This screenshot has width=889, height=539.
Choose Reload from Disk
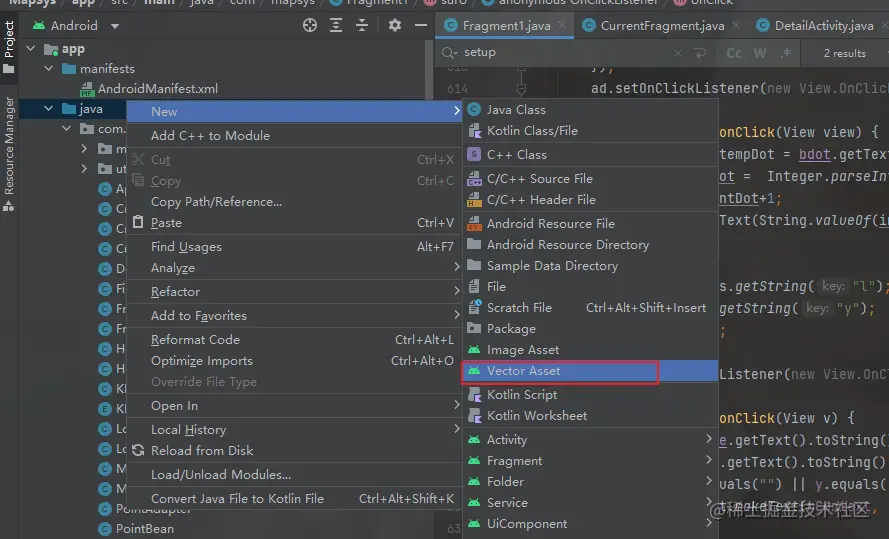[x=294, y=451]
